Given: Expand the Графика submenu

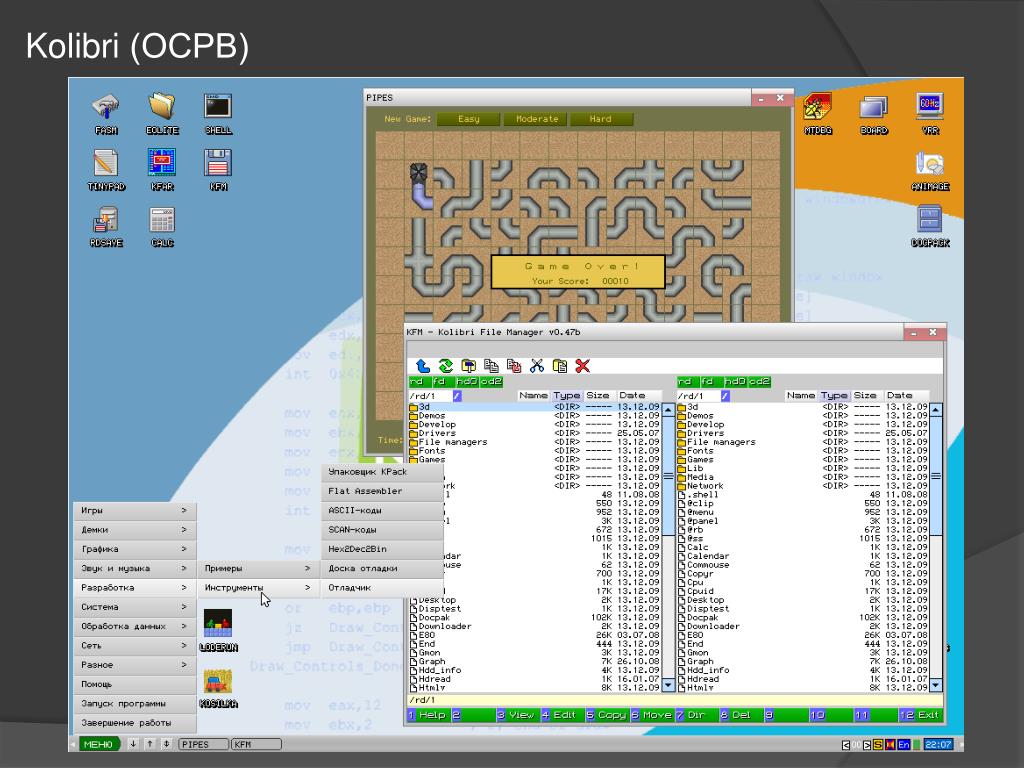Looking at the screenshot, I should pos(135,549).
